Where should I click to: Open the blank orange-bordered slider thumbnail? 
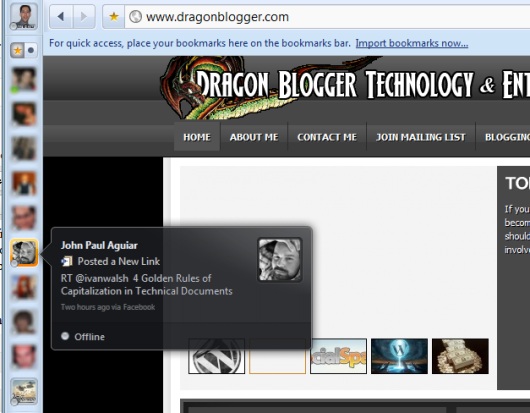click(x=277, y=356)
